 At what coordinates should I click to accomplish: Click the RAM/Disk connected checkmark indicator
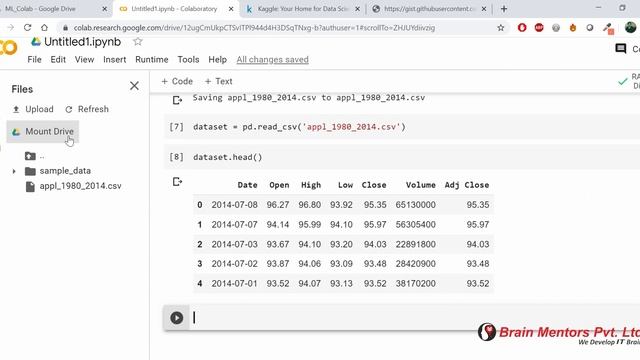[x=623, y=81]
